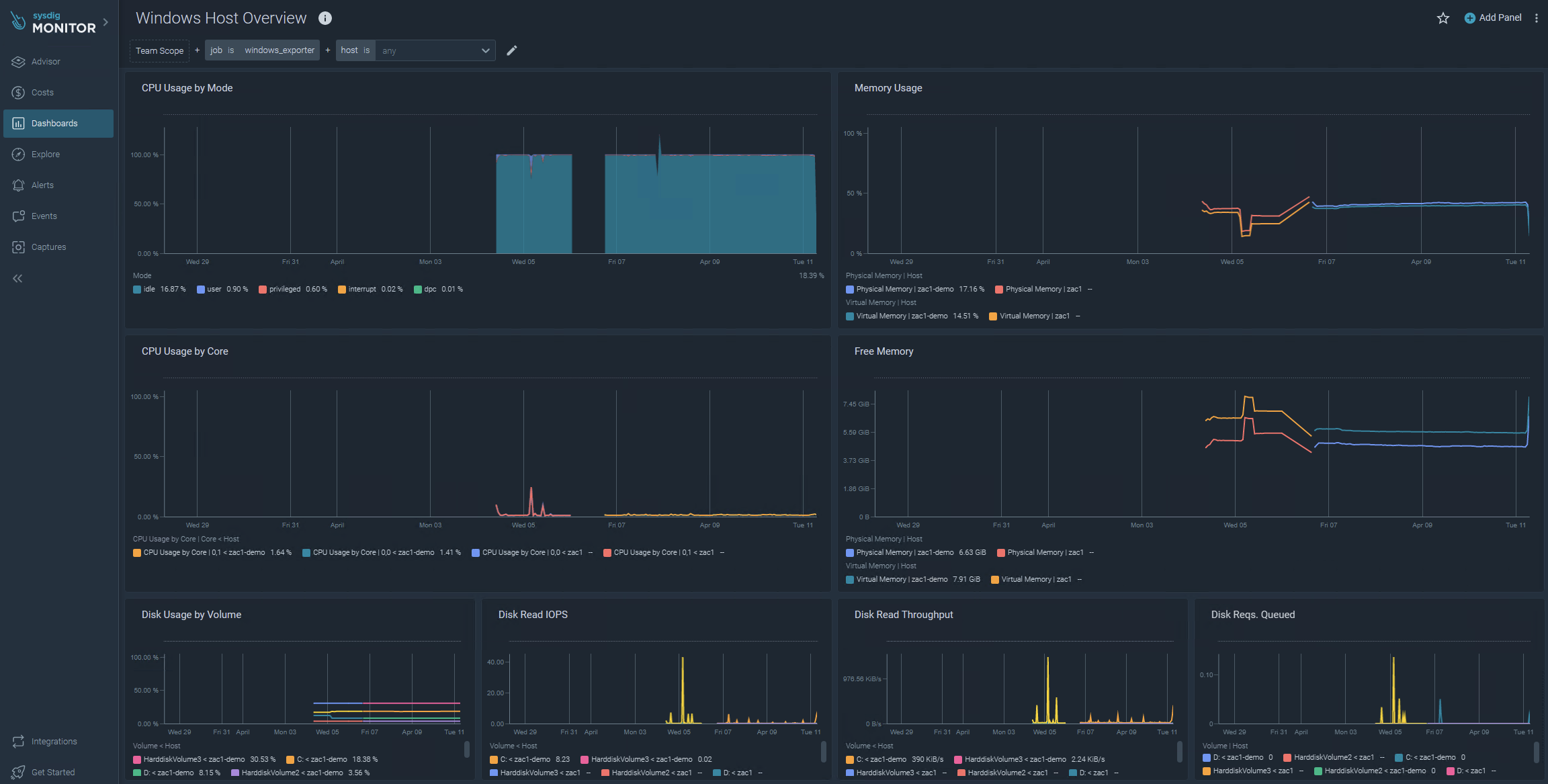Click the dashboard info icon
The image size is (1548, 784).
point(325,18)
